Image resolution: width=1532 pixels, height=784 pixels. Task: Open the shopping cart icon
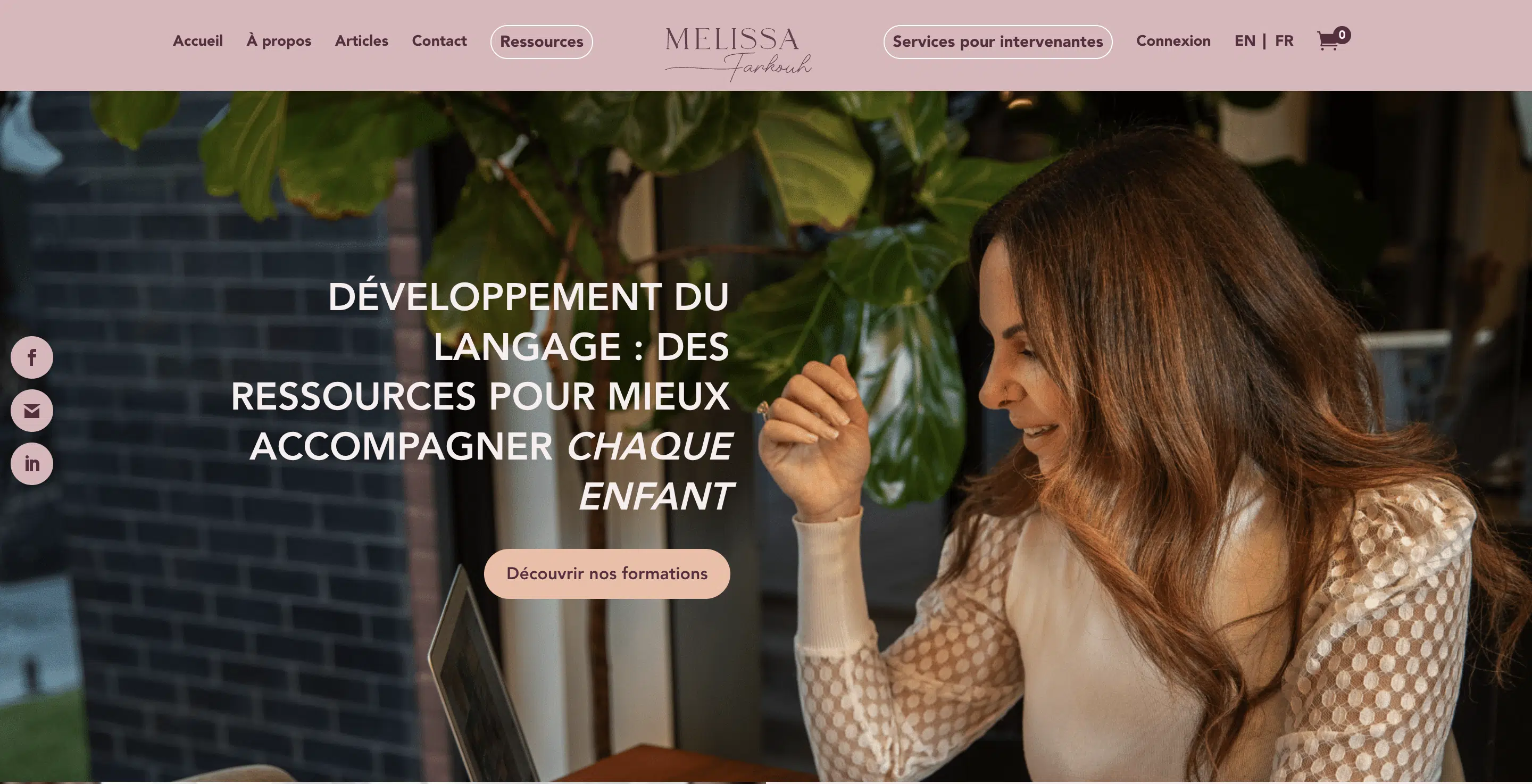coord(1327,41)
